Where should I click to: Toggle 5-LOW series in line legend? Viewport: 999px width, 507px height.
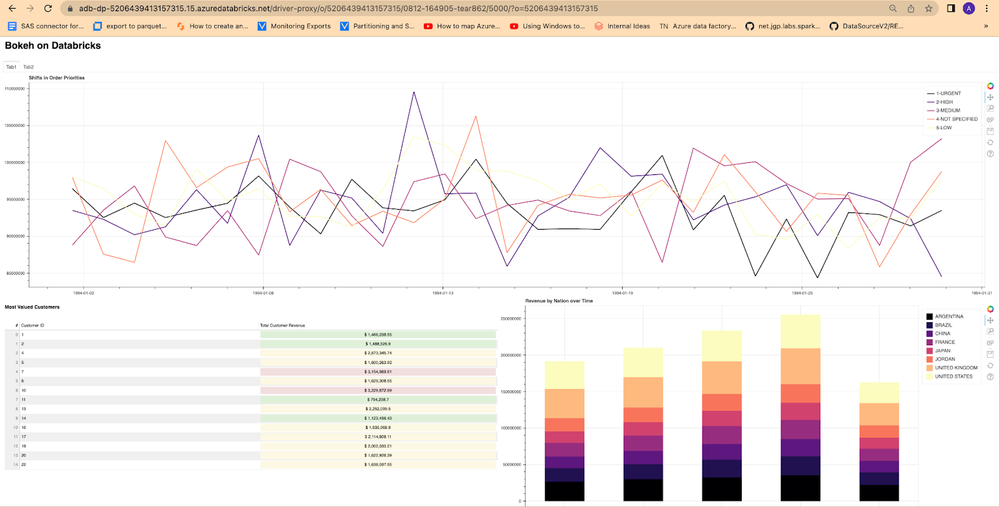(943, 128)
